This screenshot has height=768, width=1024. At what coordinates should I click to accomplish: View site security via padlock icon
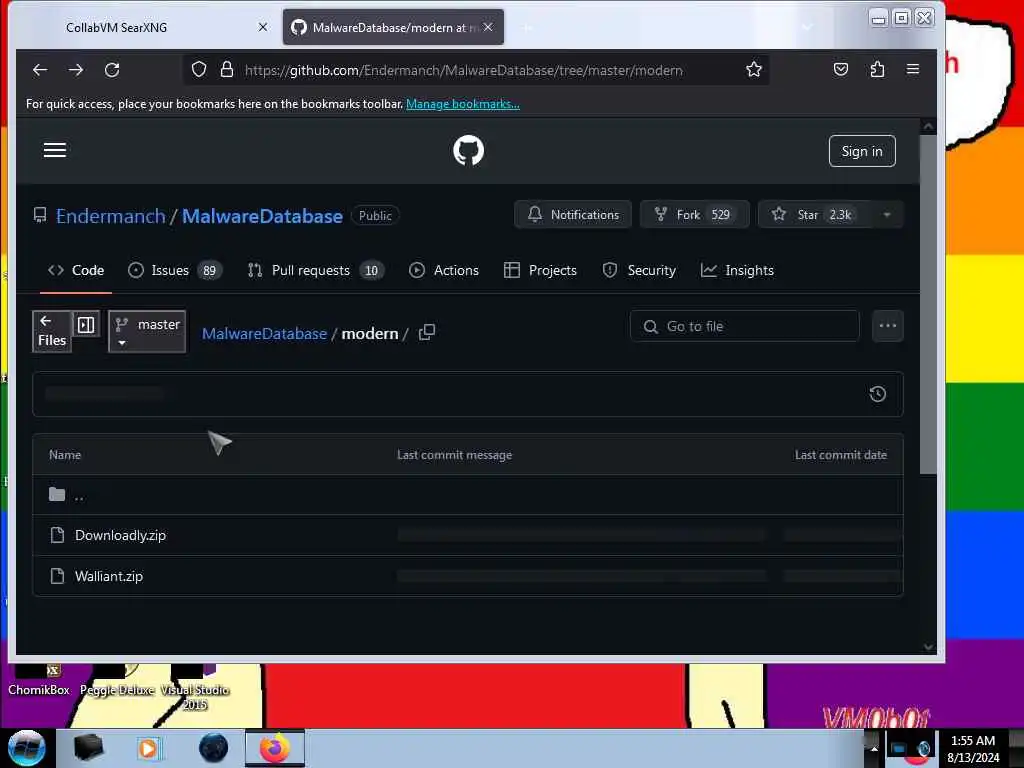227,69
